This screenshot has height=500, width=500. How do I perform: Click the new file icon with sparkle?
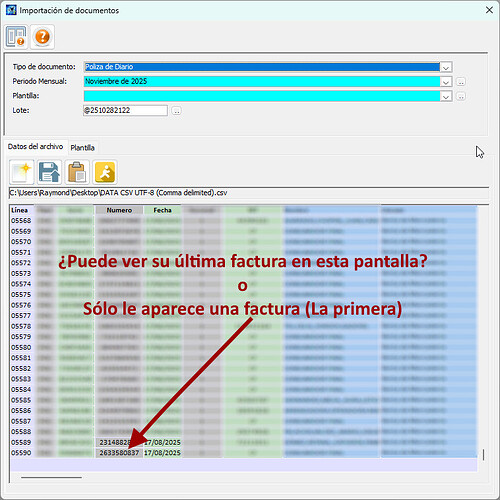click(x=22, y=172)
